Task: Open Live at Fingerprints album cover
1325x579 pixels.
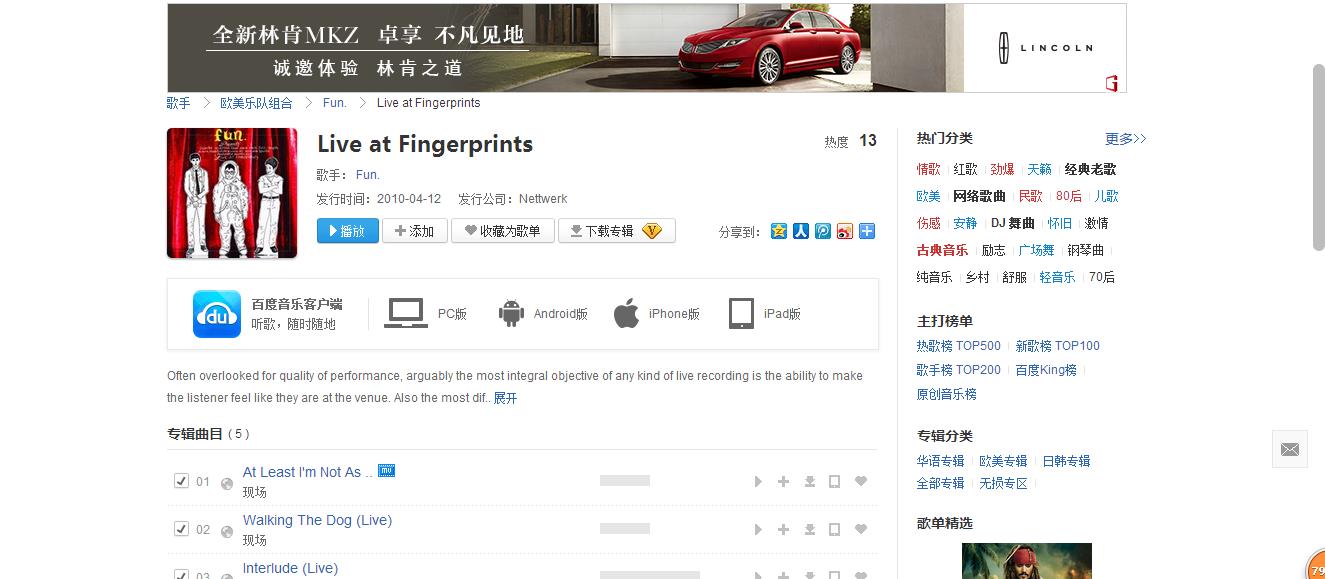Action: point(232,193)
